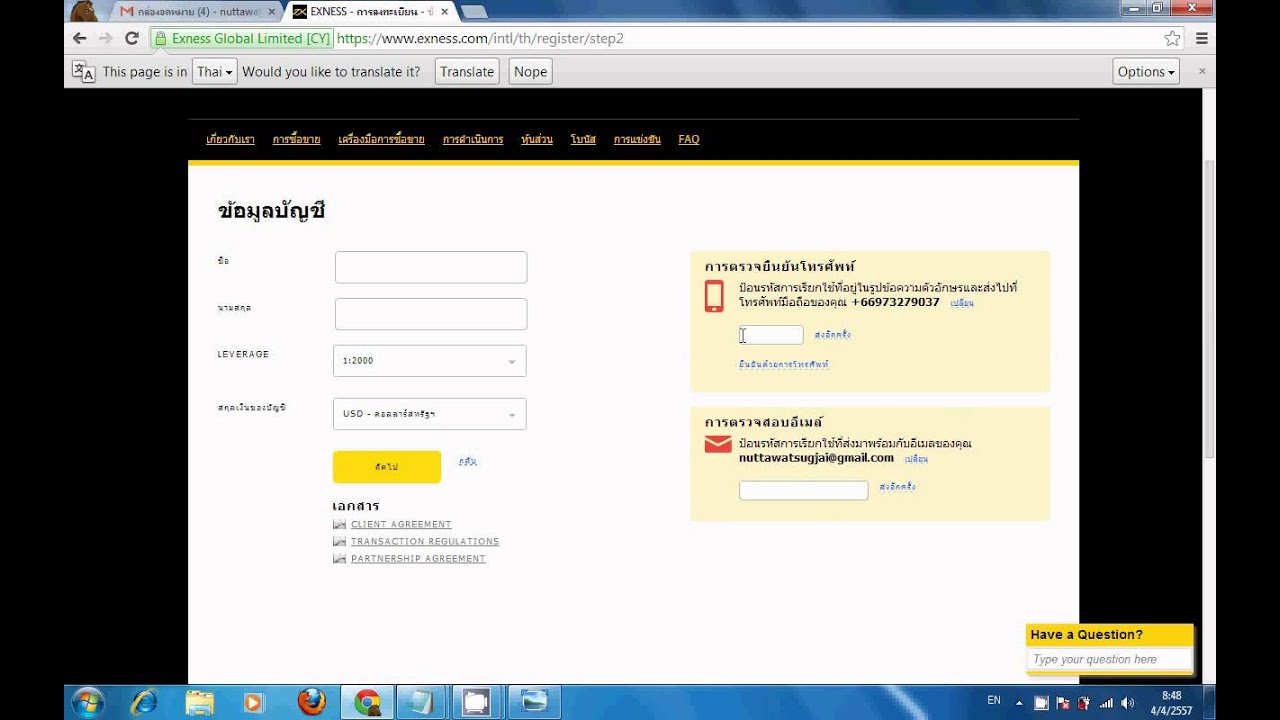The image size is (1280, 720).
Task: Open the การซื้อขาย menu item
Action: [x=297, y=140]
